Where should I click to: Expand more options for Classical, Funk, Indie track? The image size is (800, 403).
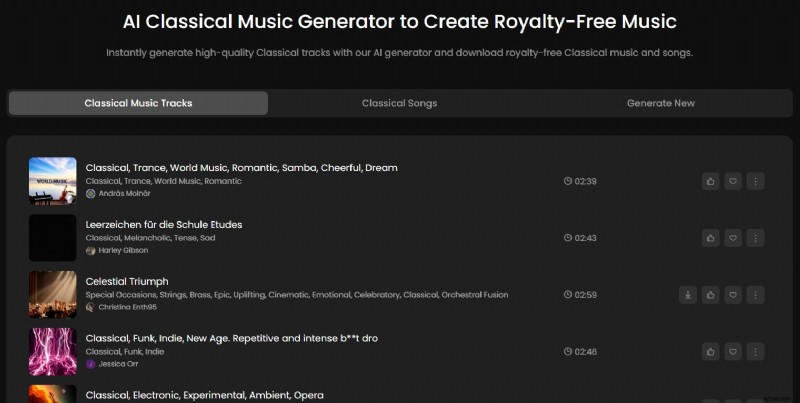[755, 352]
